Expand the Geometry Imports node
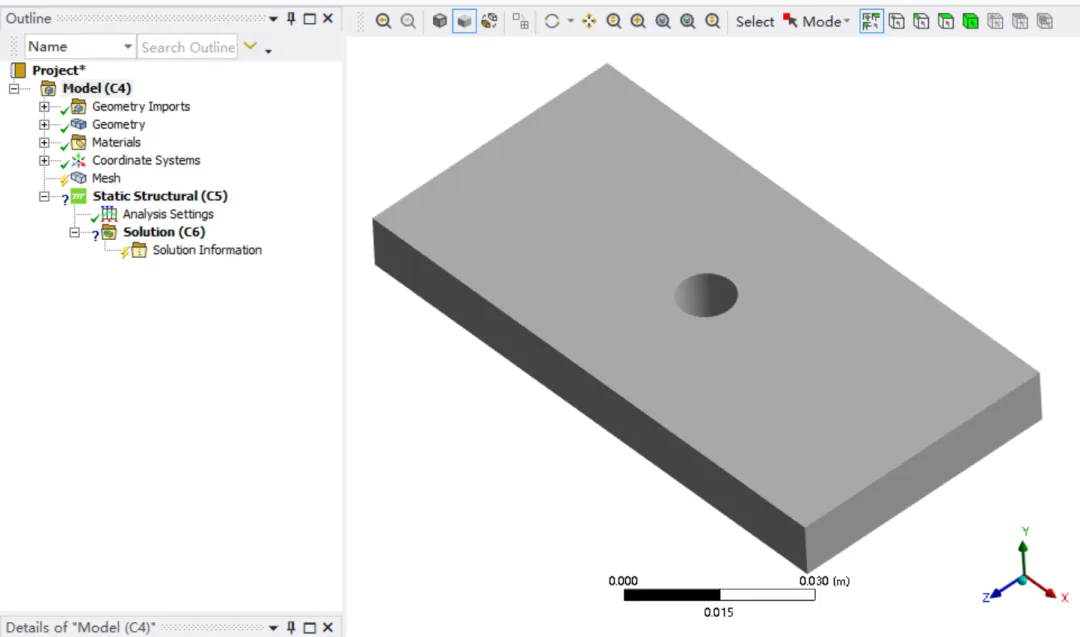This screenshot has width=1080, height=637. [44, 106]
